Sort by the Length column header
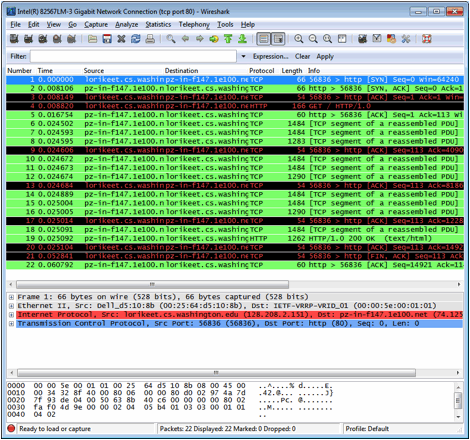 point(292,71)
